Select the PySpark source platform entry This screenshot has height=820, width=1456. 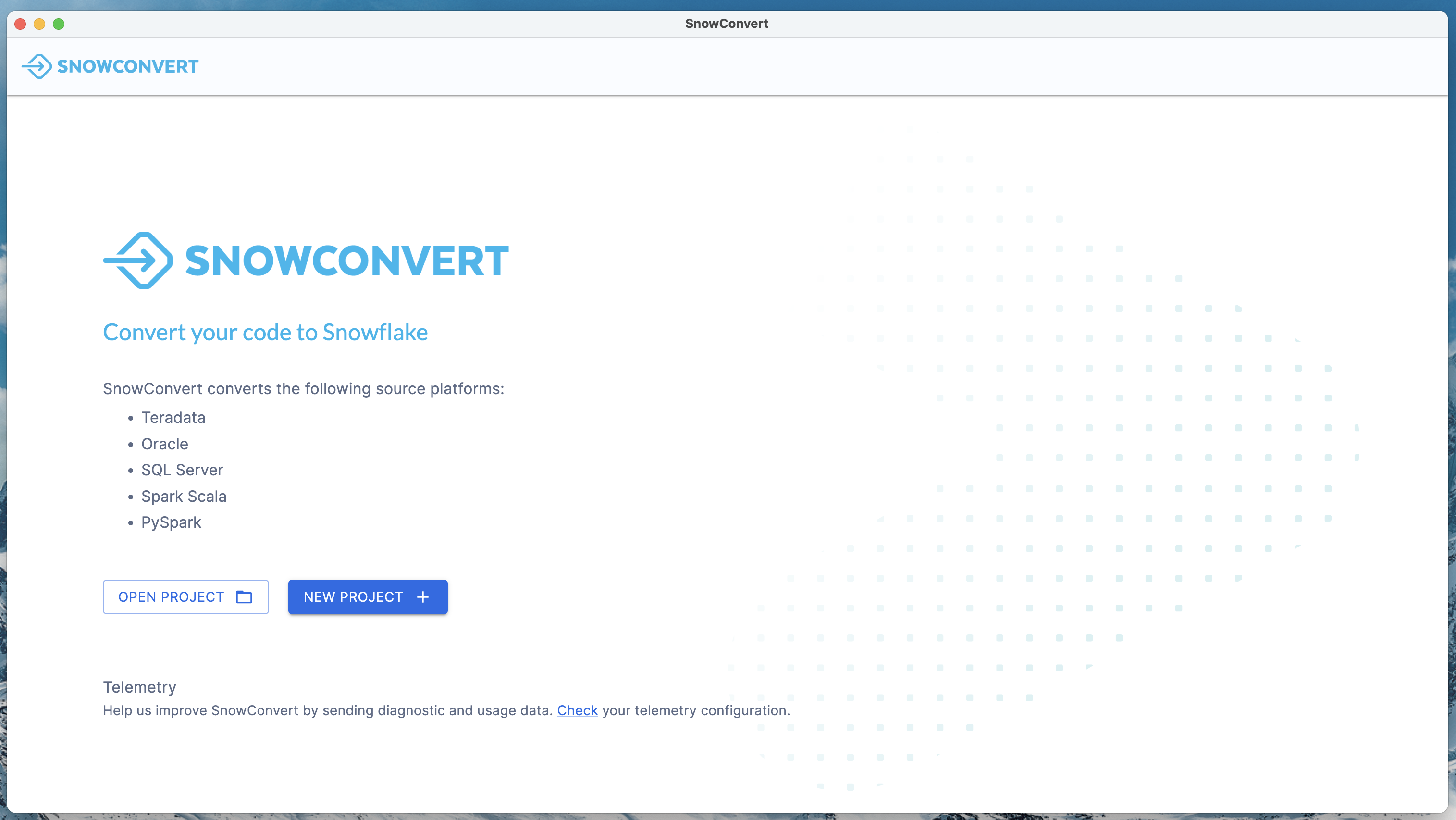click(x=171, y=522)
